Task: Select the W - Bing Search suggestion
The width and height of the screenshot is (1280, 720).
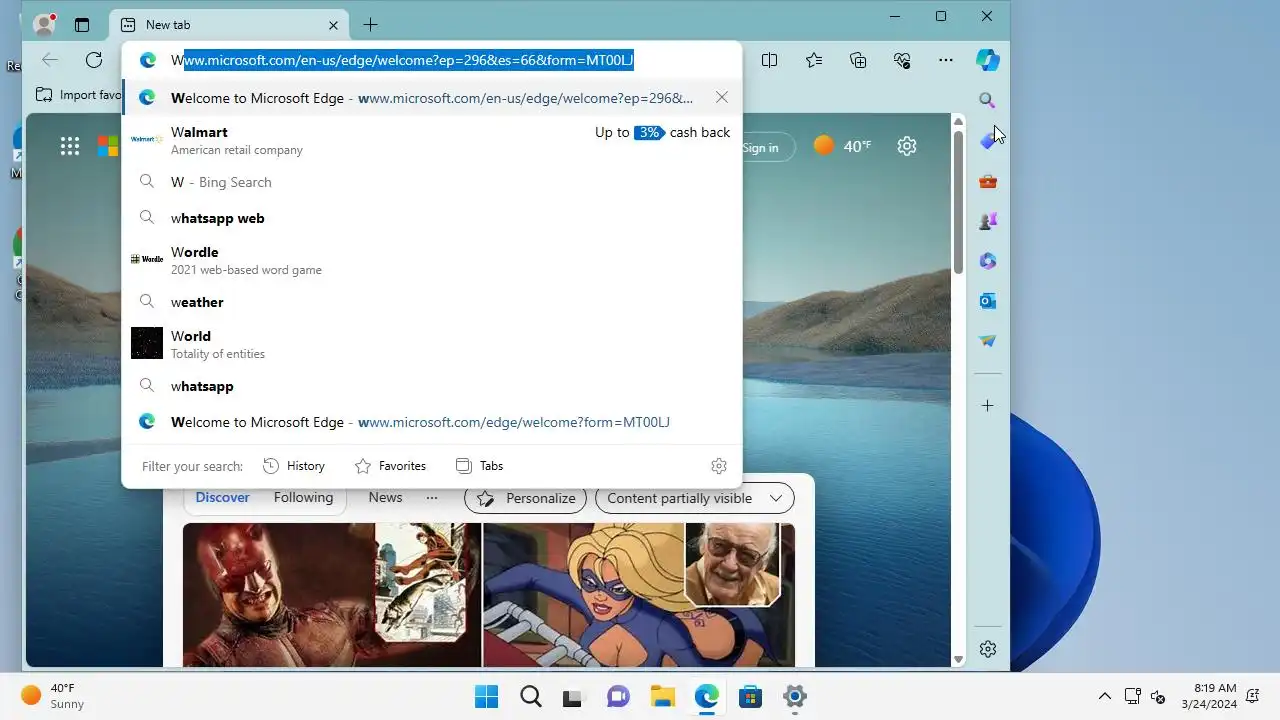Action: pos(432,182)
